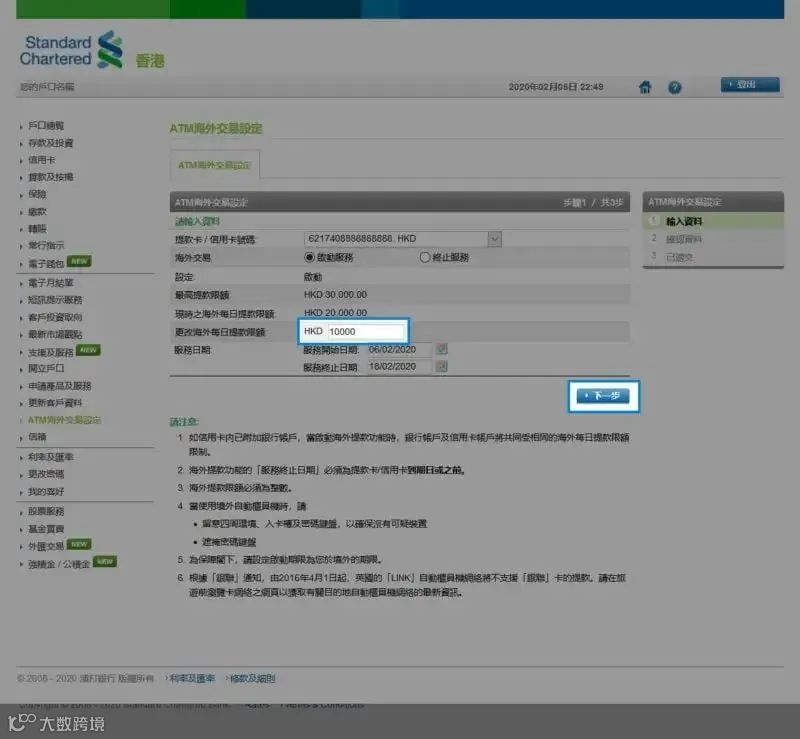The height and width of the screenshot is (739, 800).
Task: Open 利率及匯率 in the sidebar
Action: click(51, 457)
